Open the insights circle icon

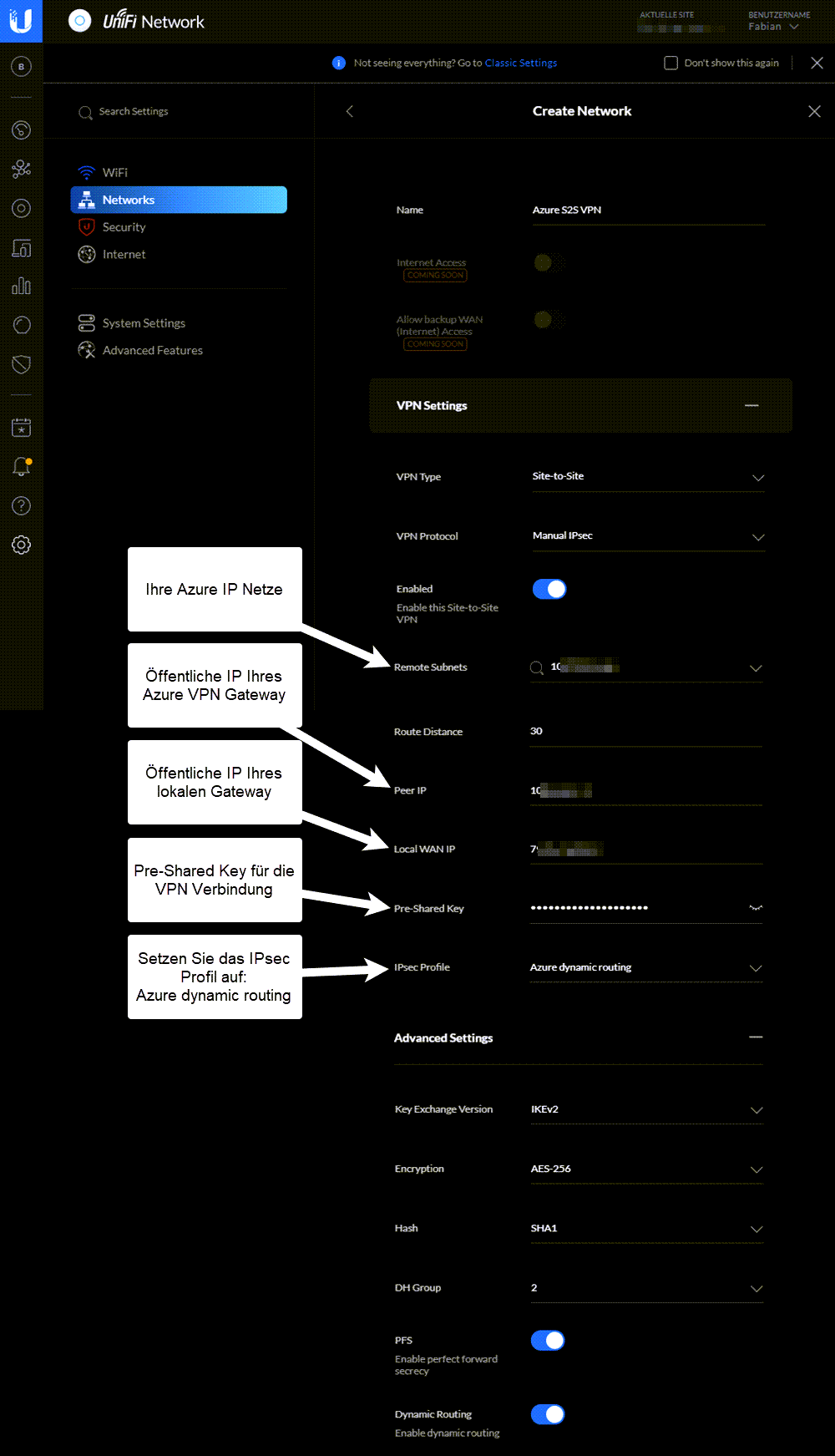pos(22,325)
